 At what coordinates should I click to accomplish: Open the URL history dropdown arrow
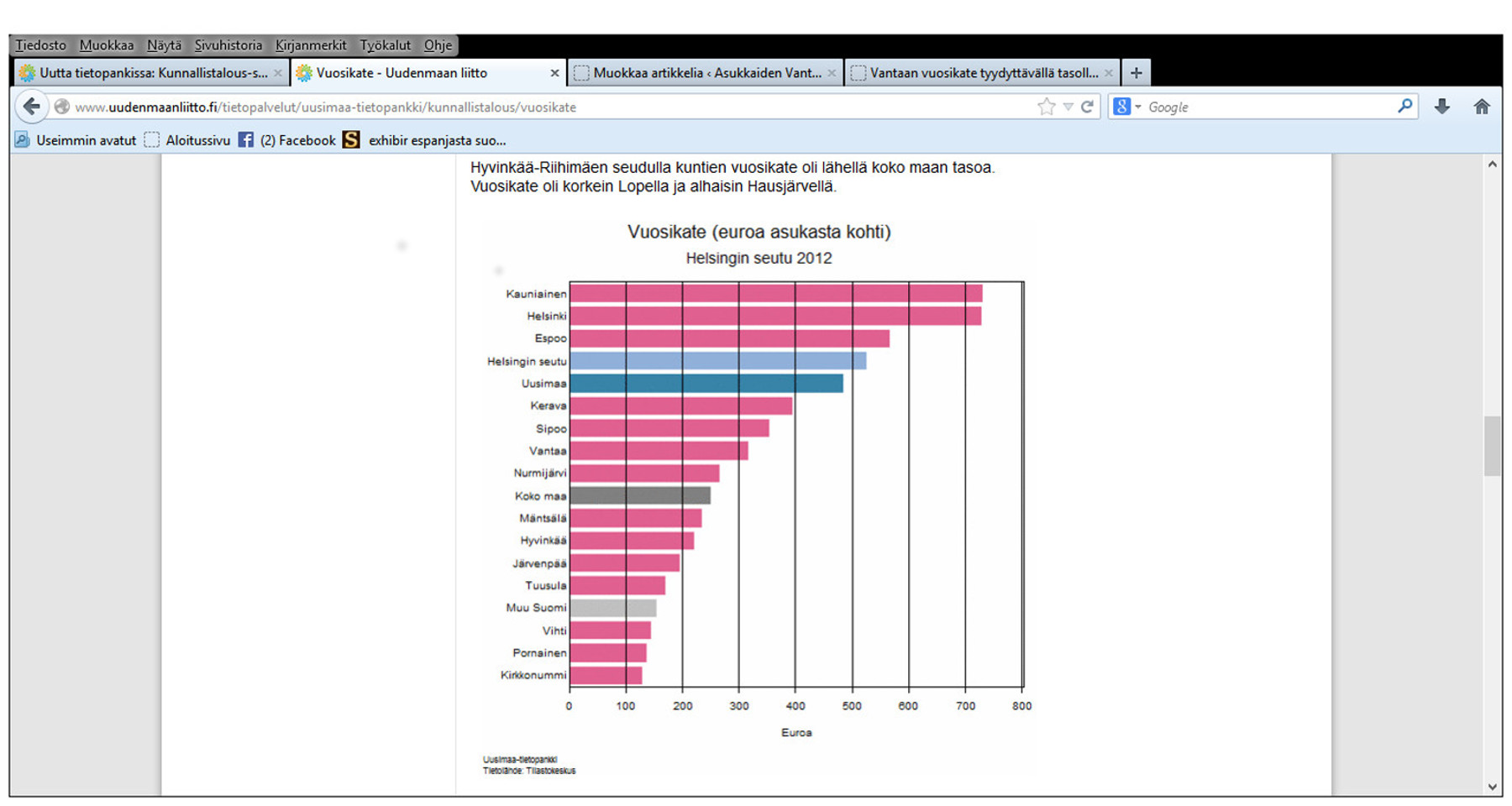(x=1068, y=107)
